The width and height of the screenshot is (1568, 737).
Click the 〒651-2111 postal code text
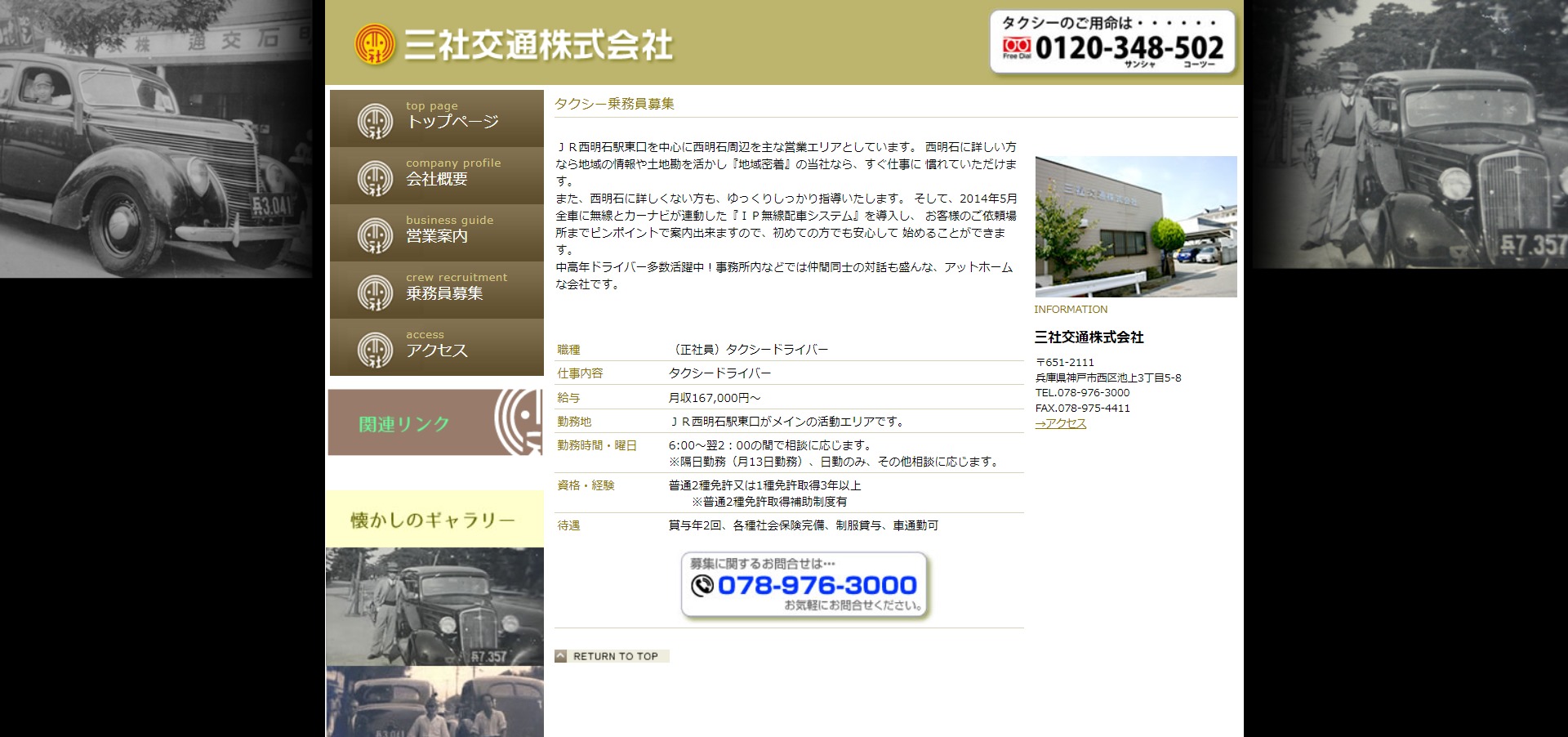coord(1065,363)
